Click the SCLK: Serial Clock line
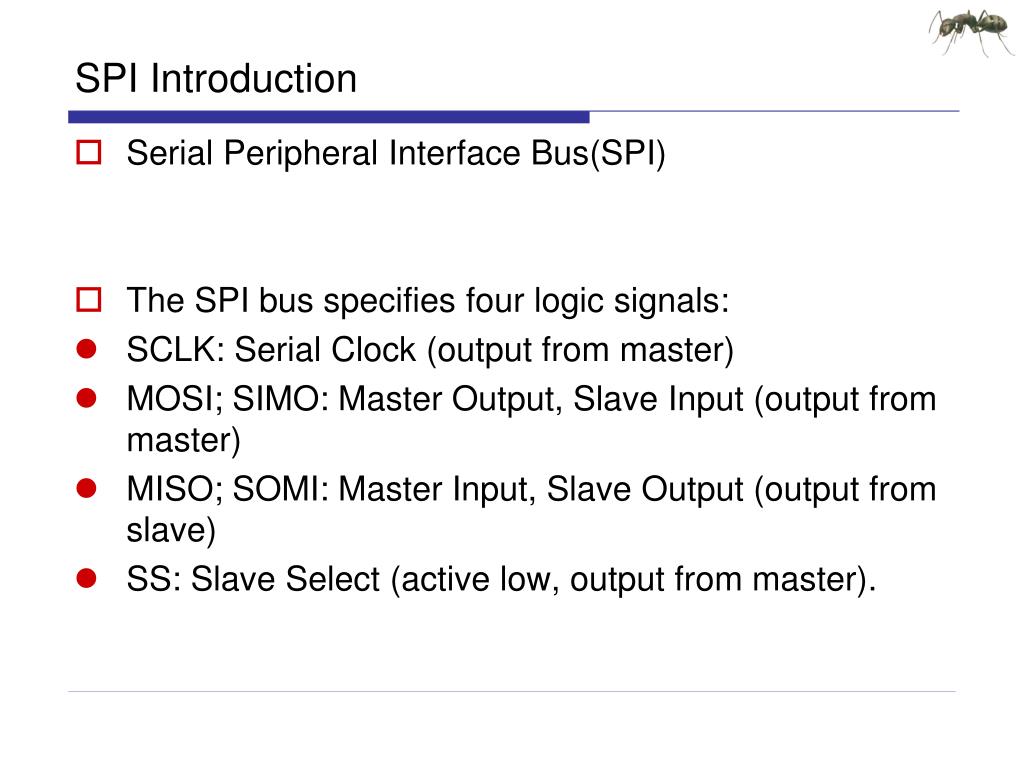This screenshot has height=768, width=1024. pos(430,350)
